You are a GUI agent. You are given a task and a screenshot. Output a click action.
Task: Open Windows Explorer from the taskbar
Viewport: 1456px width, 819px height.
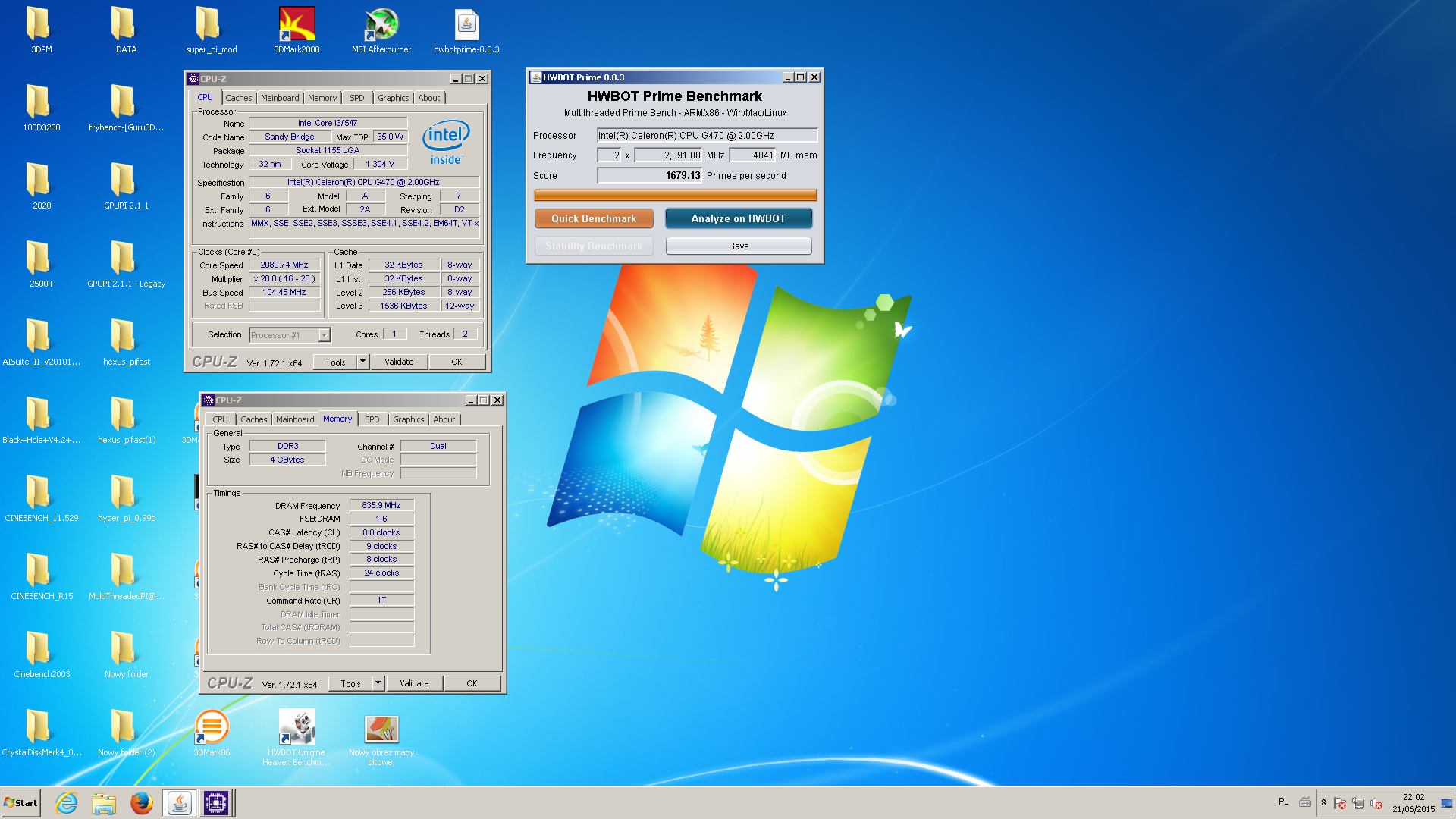click(104, 803)
